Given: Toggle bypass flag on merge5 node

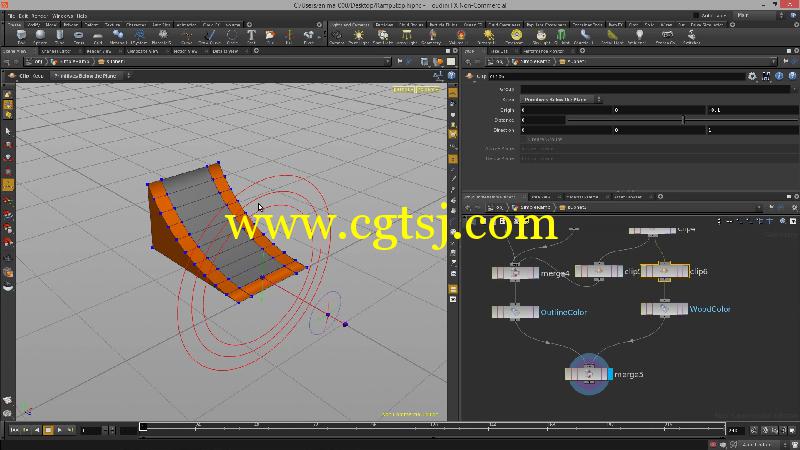Looking at the screenshot, I should [568, 374].
